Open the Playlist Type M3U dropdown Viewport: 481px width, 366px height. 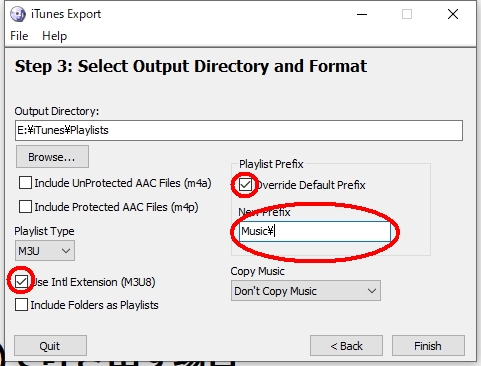coord(45,251)
